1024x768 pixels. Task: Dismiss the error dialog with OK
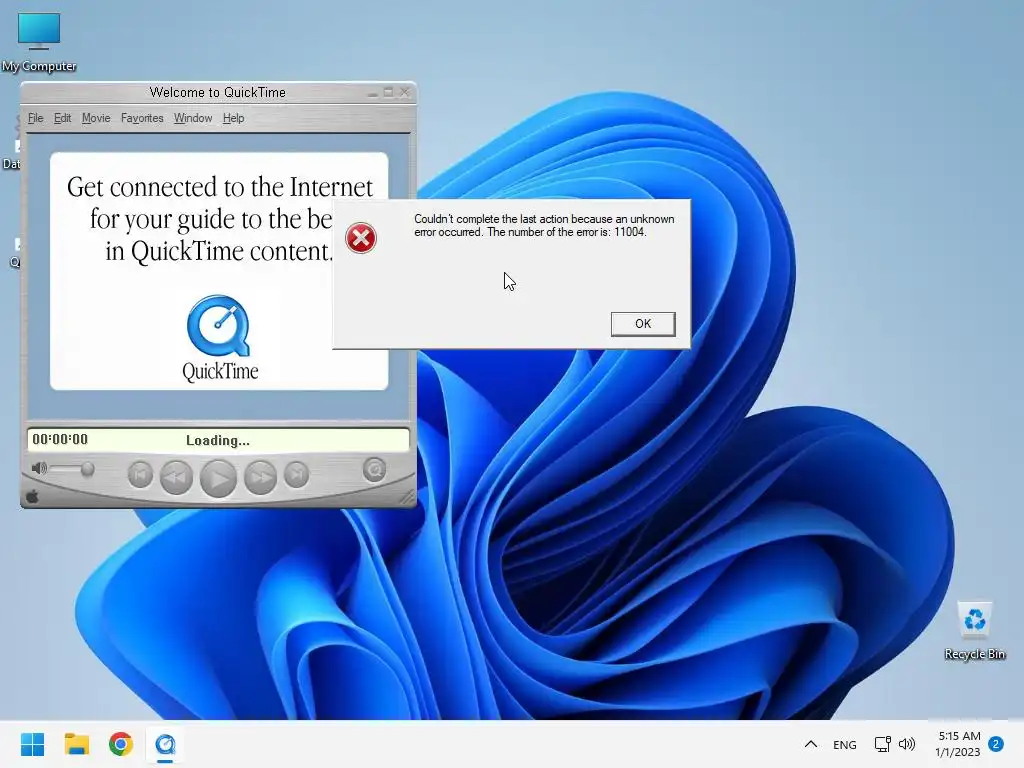click(643, 324)
